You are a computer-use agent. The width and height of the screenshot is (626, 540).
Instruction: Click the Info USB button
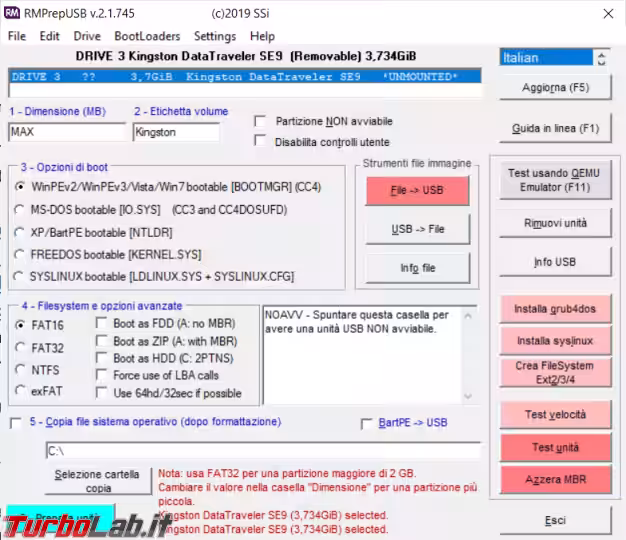point(555,262)
